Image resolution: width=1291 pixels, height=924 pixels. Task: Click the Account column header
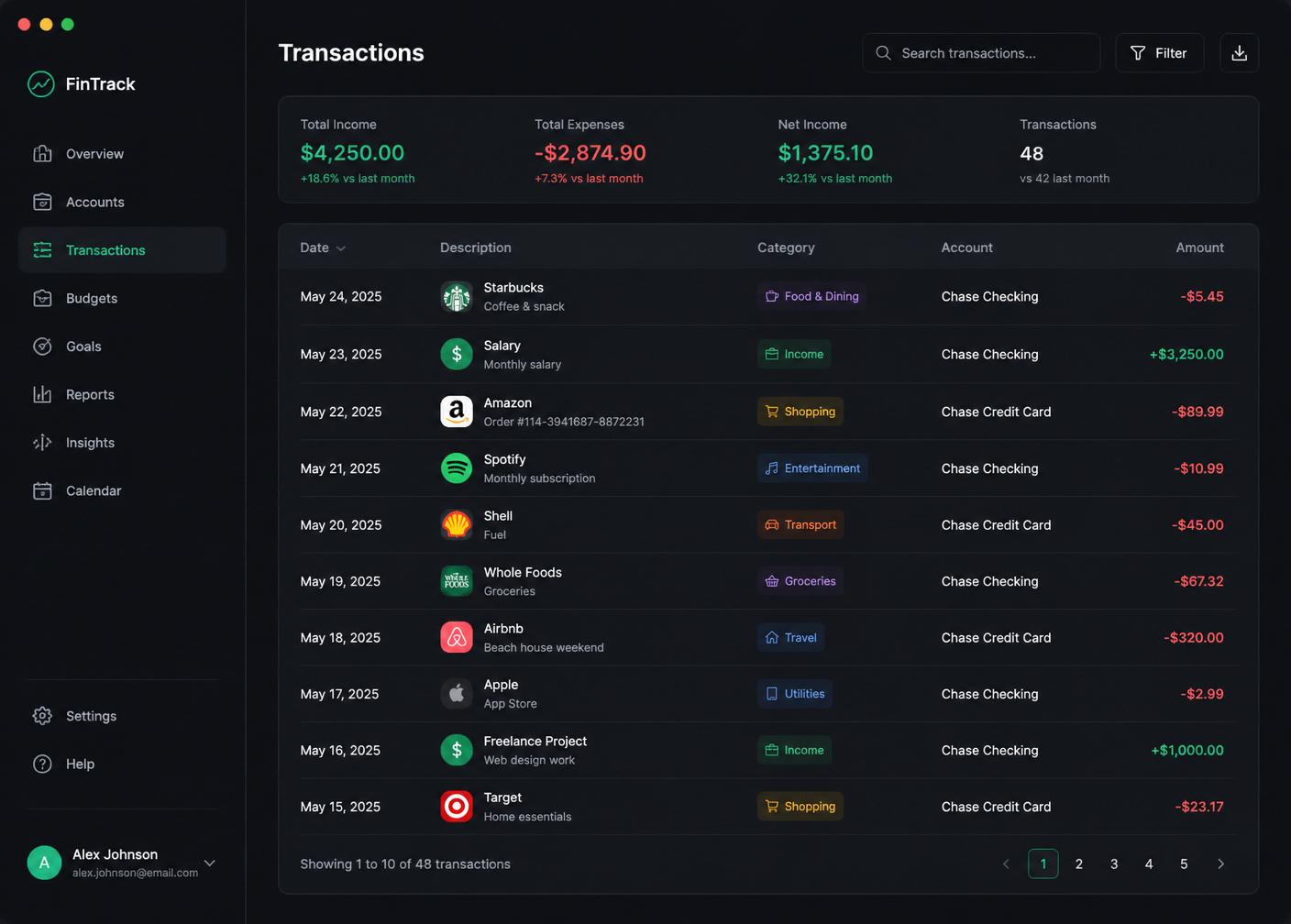[966, 247]
